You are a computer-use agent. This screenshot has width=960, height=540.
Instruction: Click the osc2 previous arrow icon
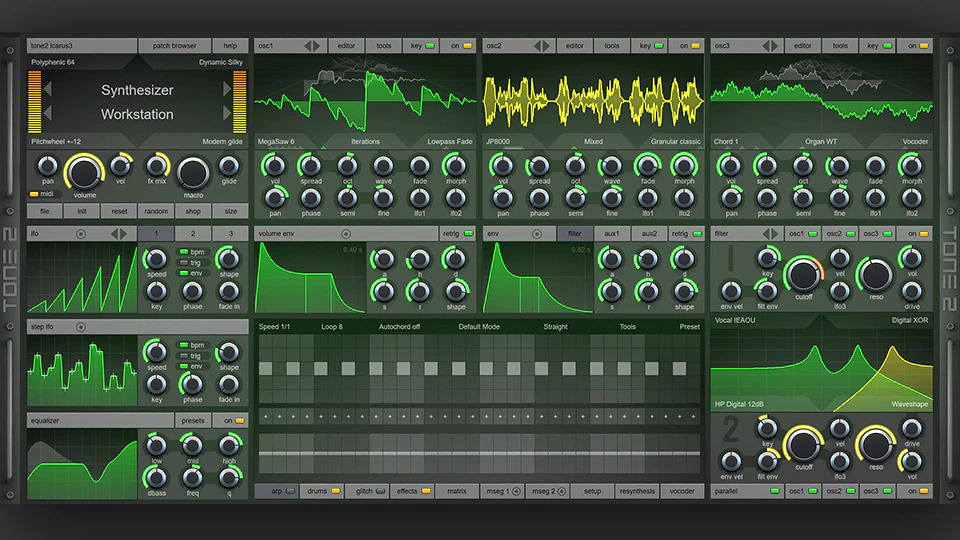(537, 46)
